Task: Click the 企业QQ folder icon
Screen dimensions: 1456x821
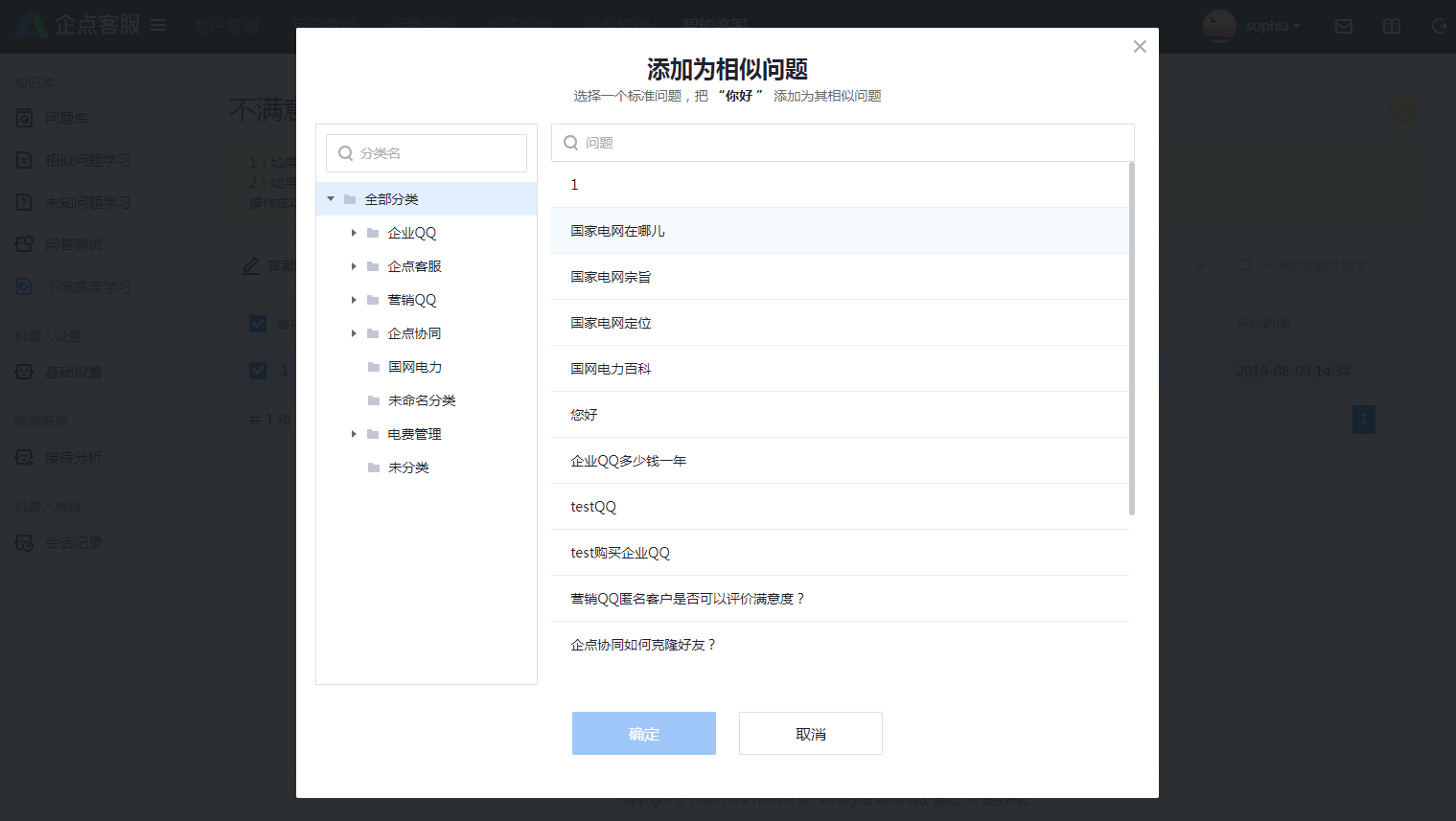Action: pos(373,233)
